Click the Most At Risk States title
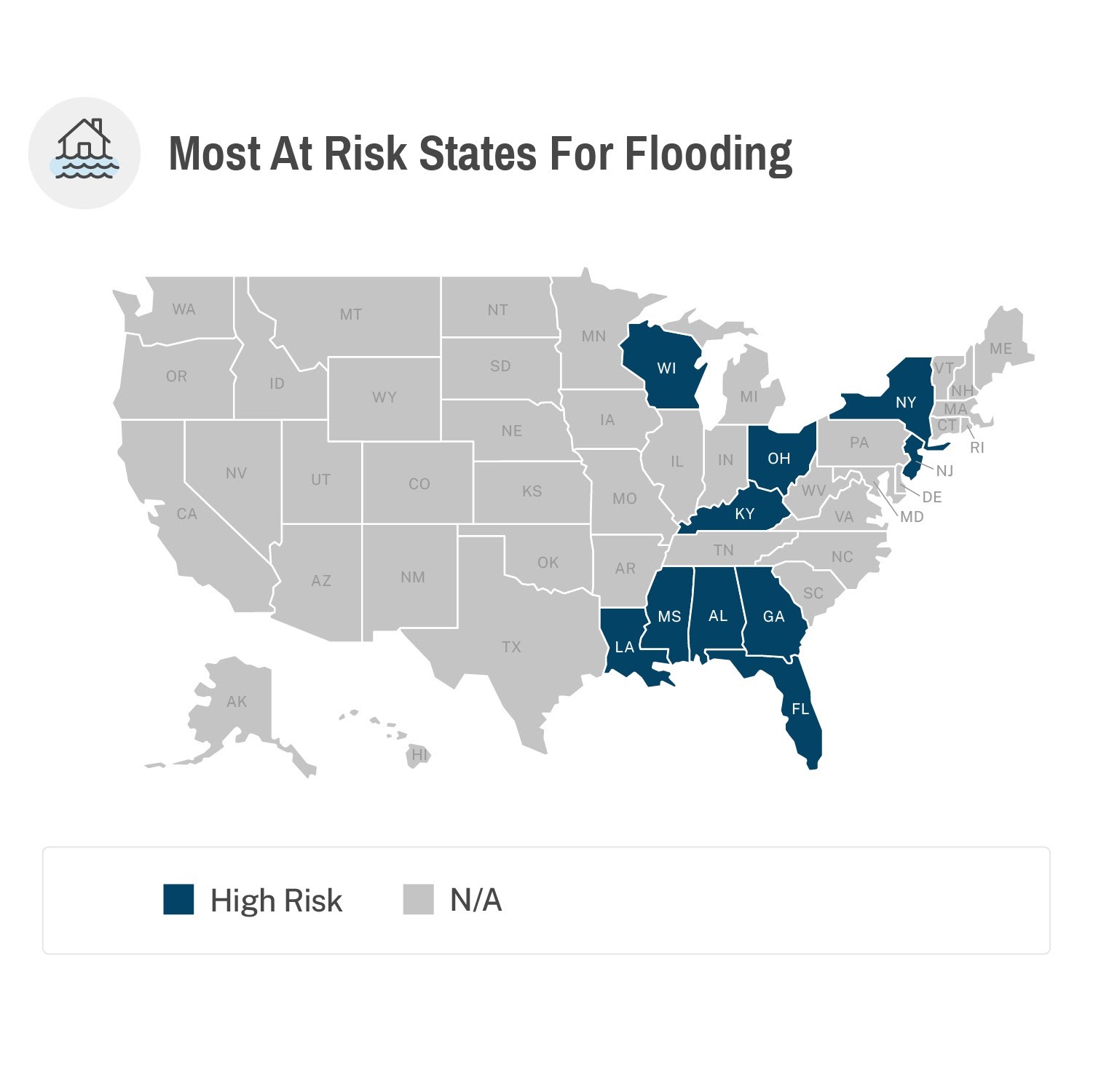1093x1092 pixels. [480, 154]
